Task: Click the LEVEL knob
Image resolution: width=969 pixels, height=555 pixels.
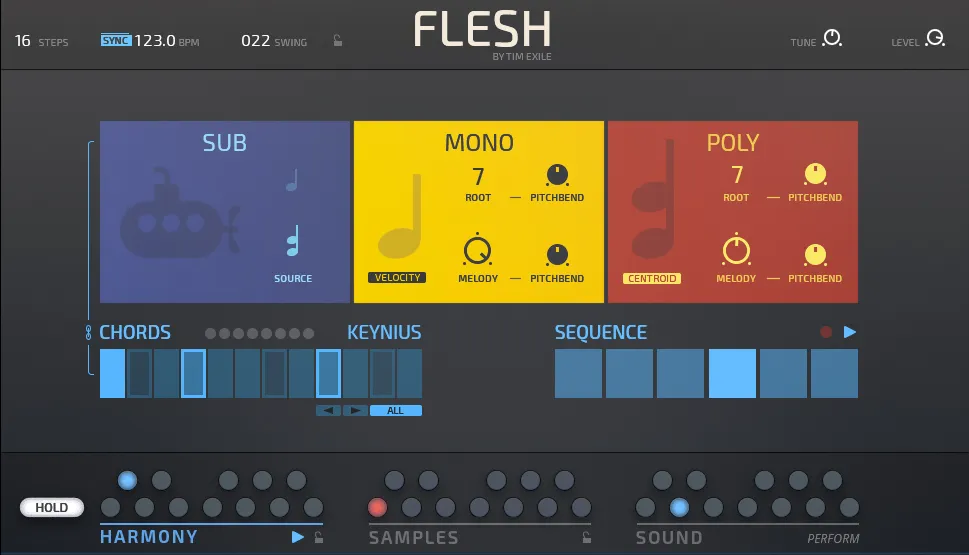Action: 935,38
